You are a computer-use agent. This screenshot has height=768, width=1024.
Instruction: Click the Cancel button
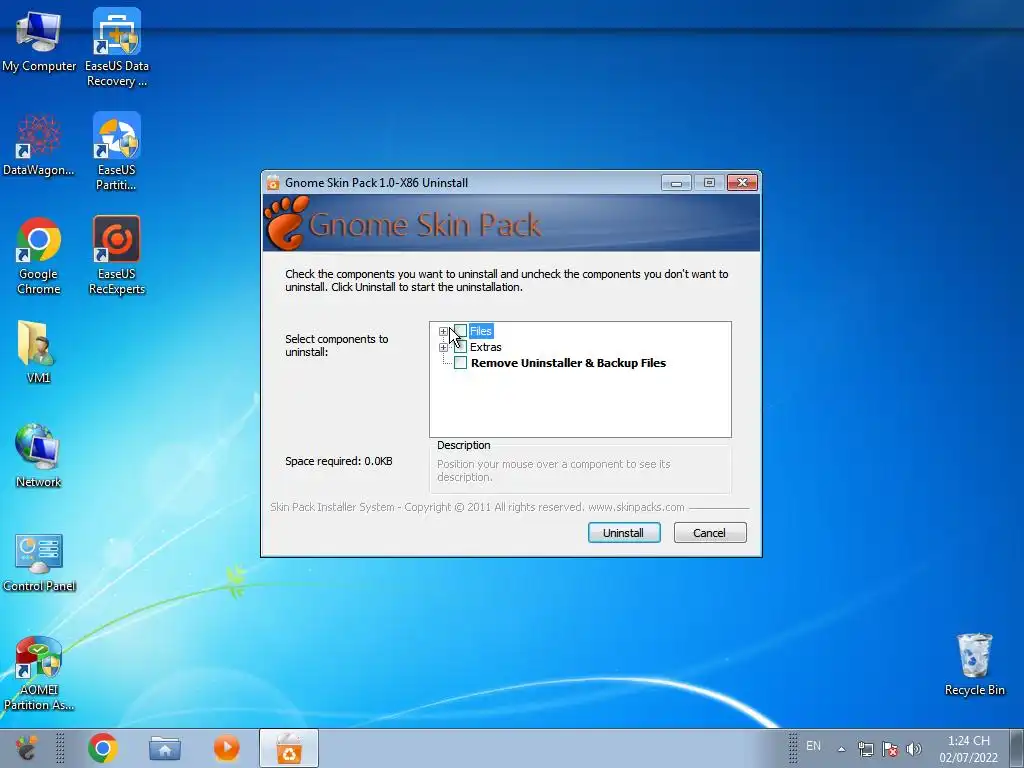[710, 533]
